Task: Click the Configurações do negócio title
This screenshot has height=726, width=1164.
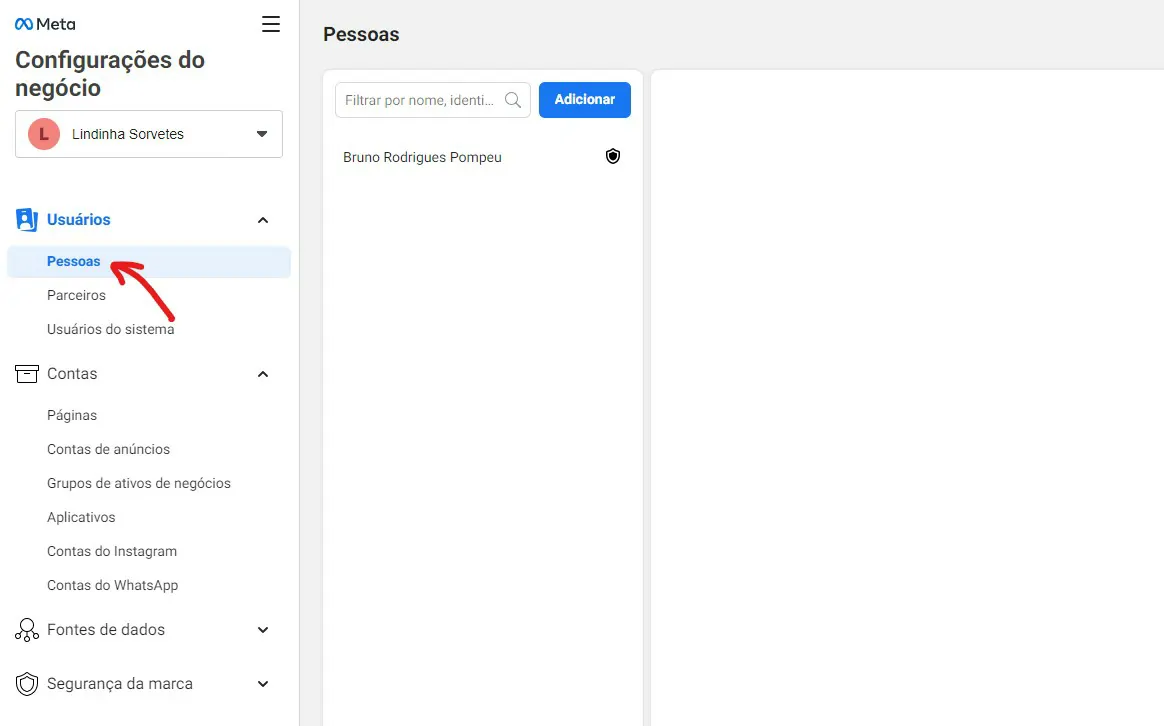Action: coord(110,73)
